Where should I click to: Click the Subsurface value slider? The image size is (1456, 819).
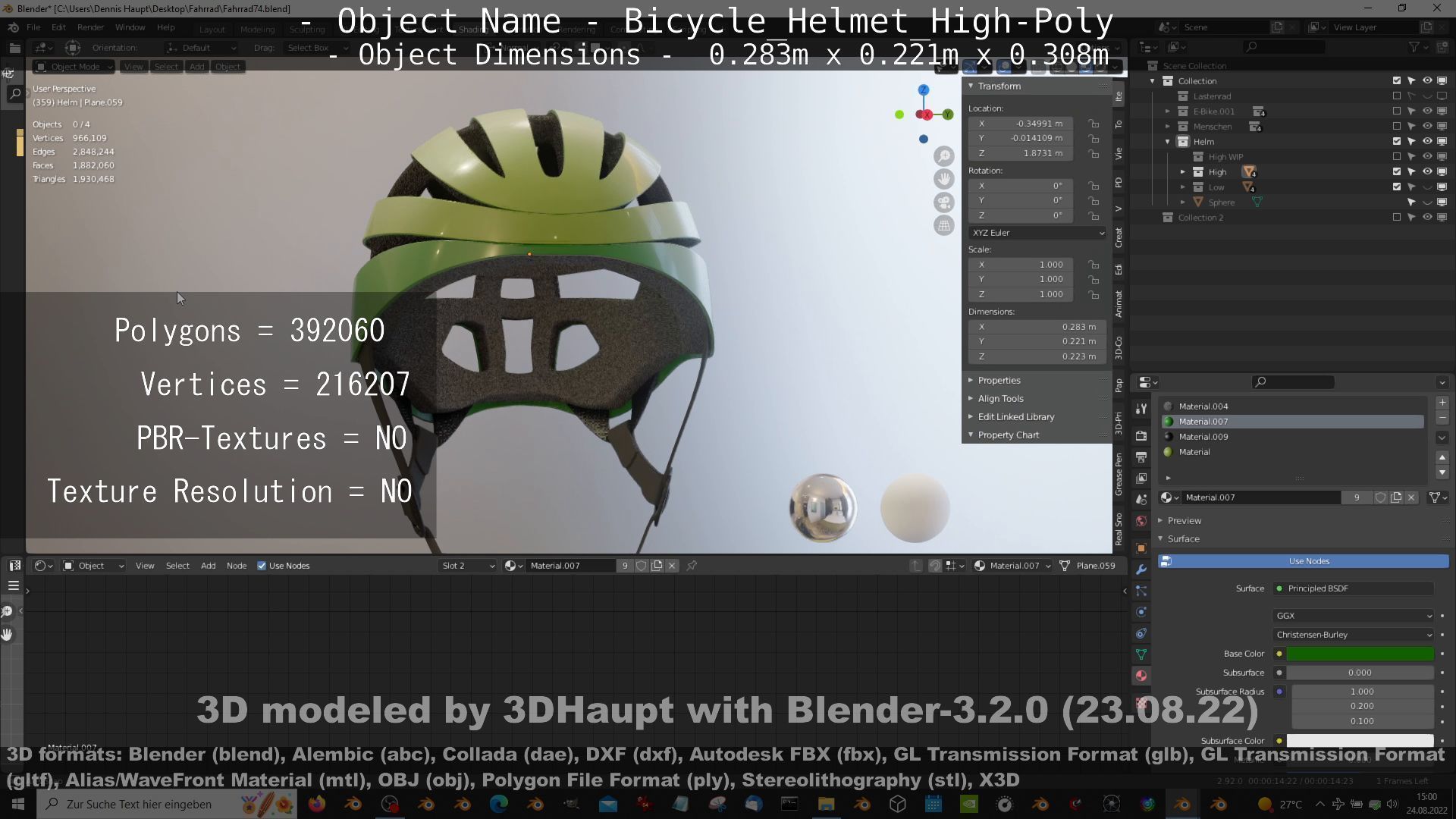click(x=1360, y=673)
